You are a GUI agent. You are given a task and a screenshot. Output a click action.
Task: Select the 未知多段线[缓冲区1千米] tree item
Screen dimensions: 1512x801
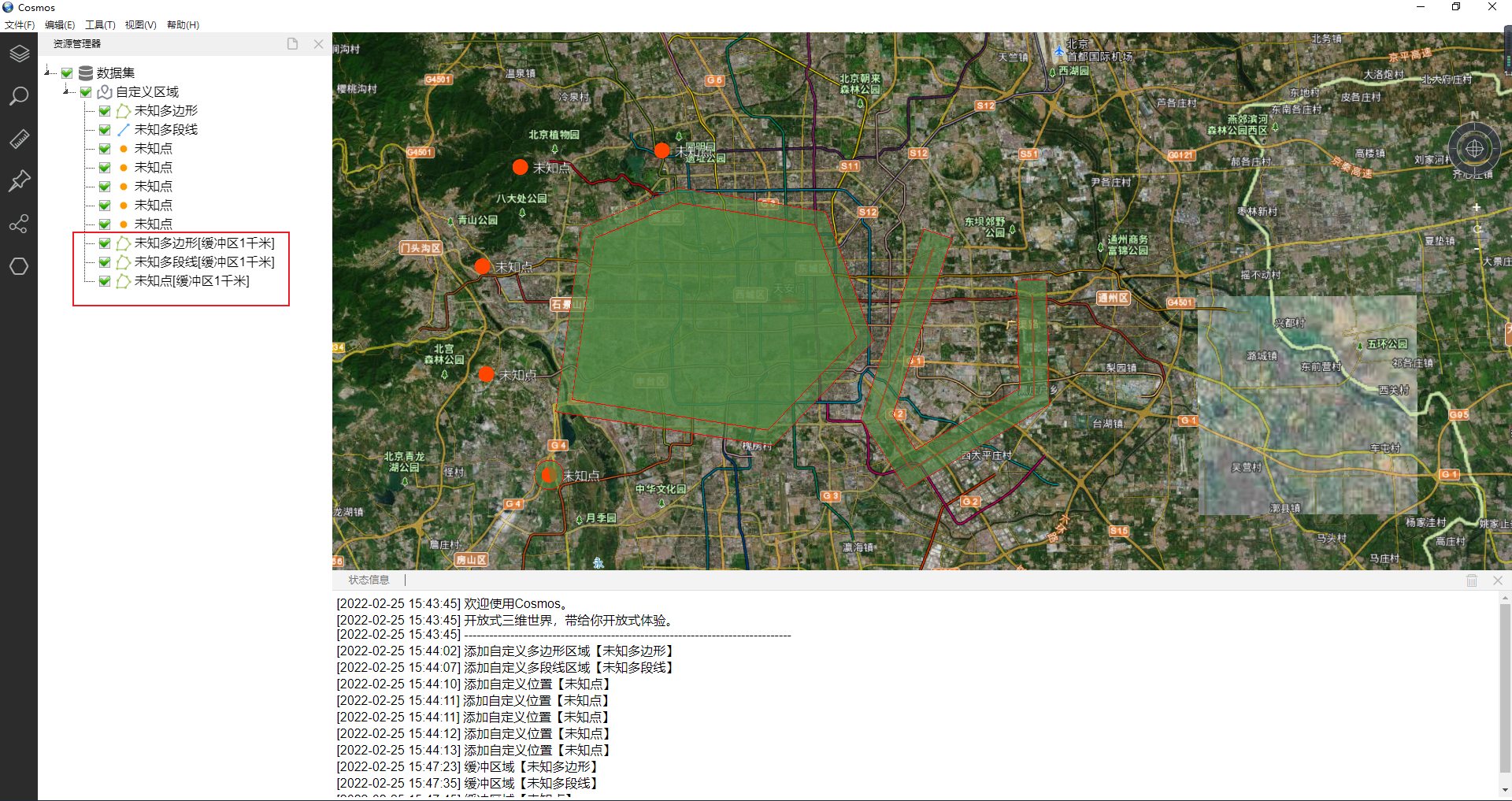204,262
